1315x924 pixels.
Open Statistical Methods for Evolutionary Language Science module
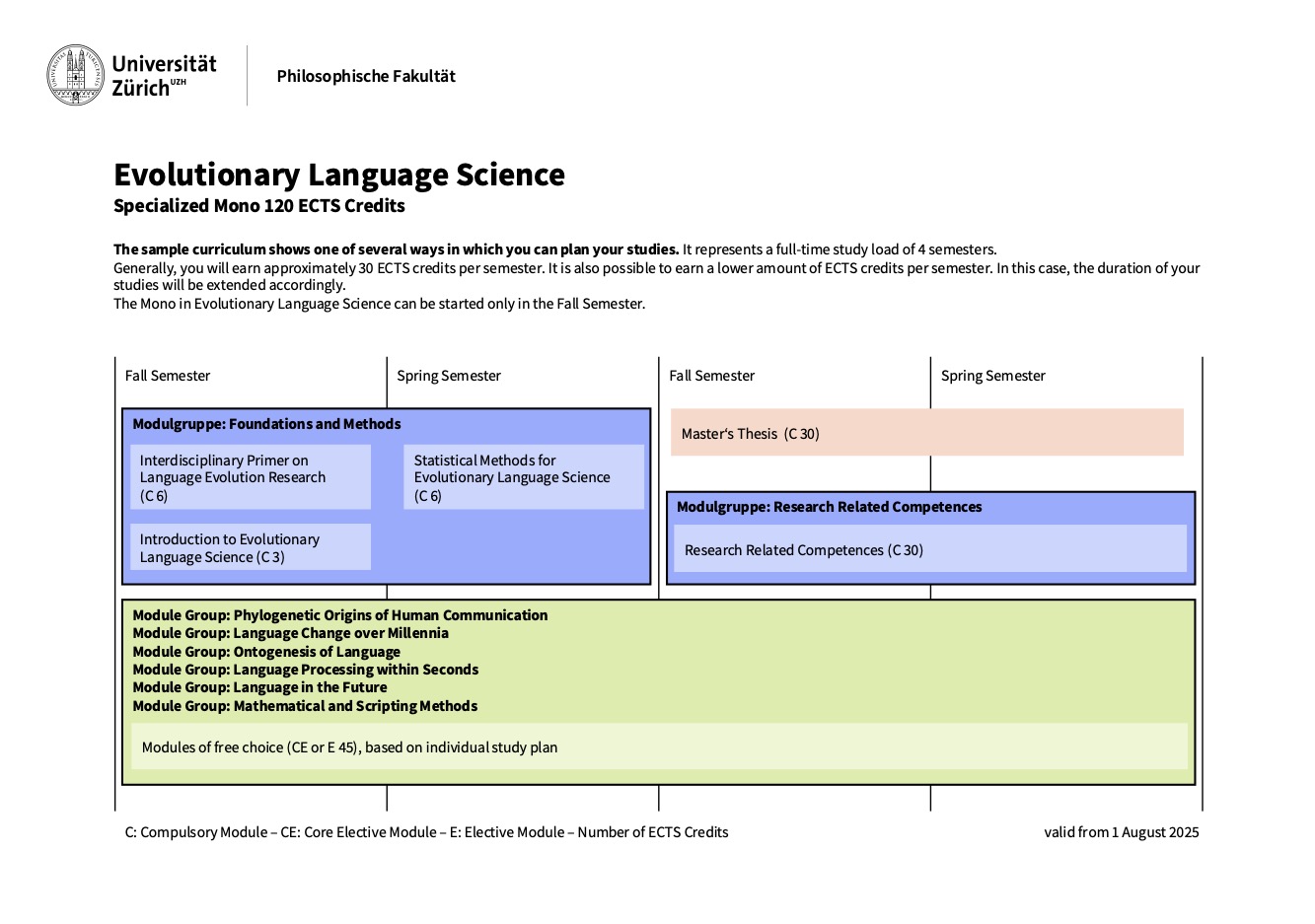[x=523, y=477]
